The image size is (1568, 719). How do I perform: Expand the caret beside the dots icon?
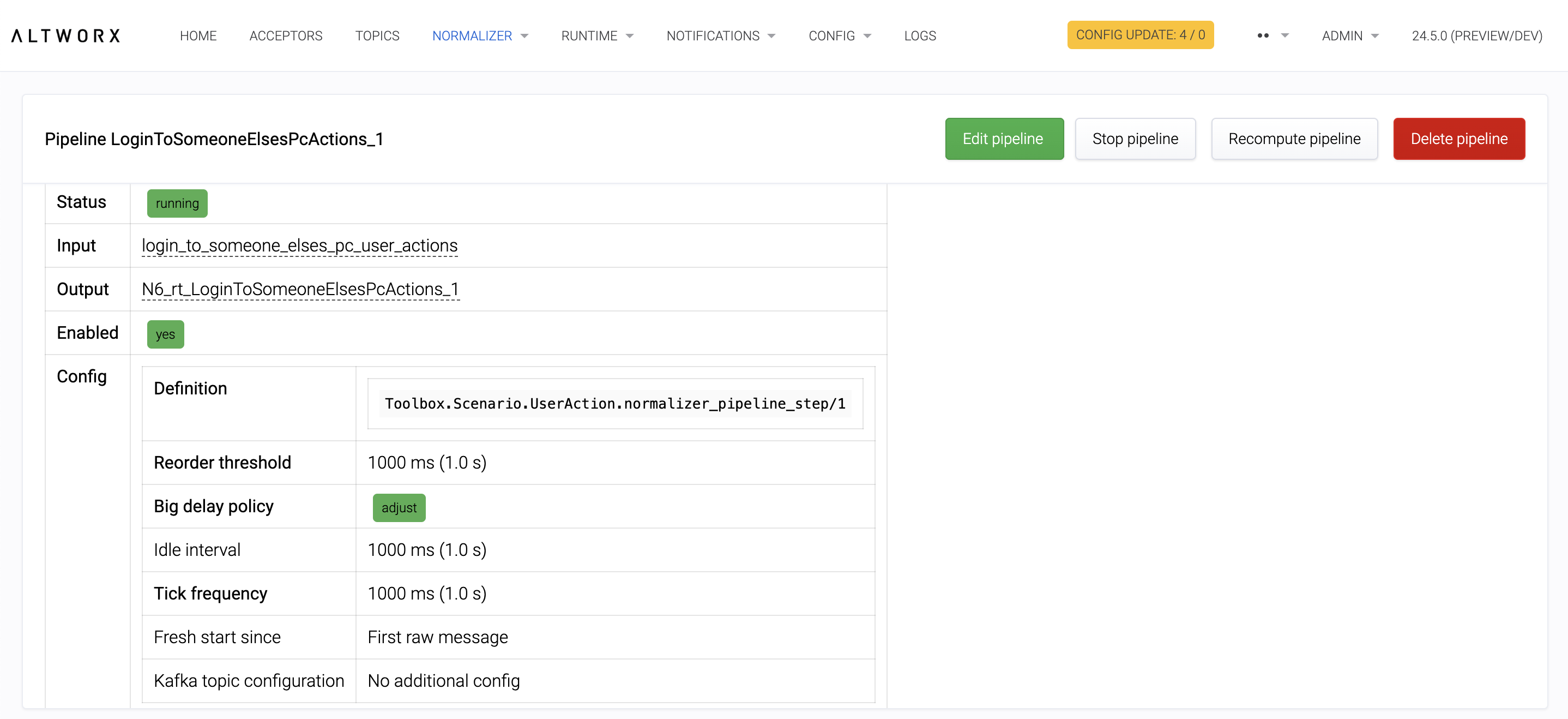(x=1284, y=36)
